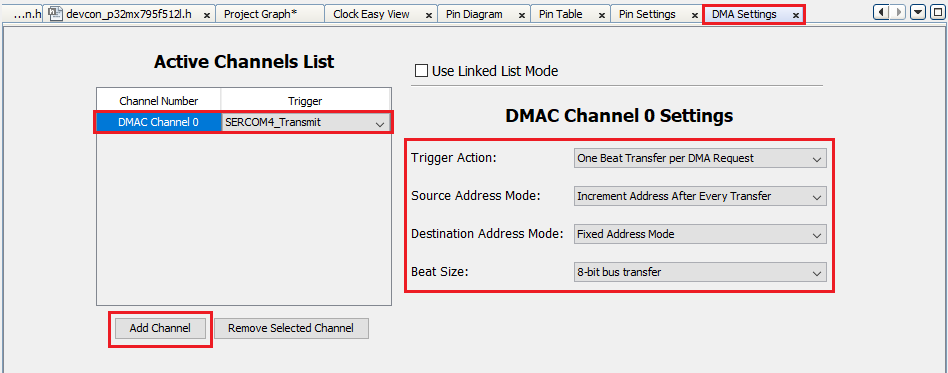Open the devcon_p32mx795f512l.h file tab
Viewport: 948px width, 373px height.
point(129,15)
